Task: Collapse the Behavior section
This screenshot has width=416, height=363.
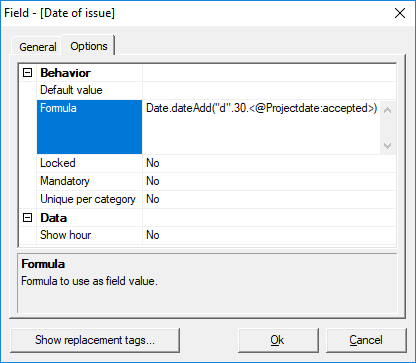Action: point(28,73)
